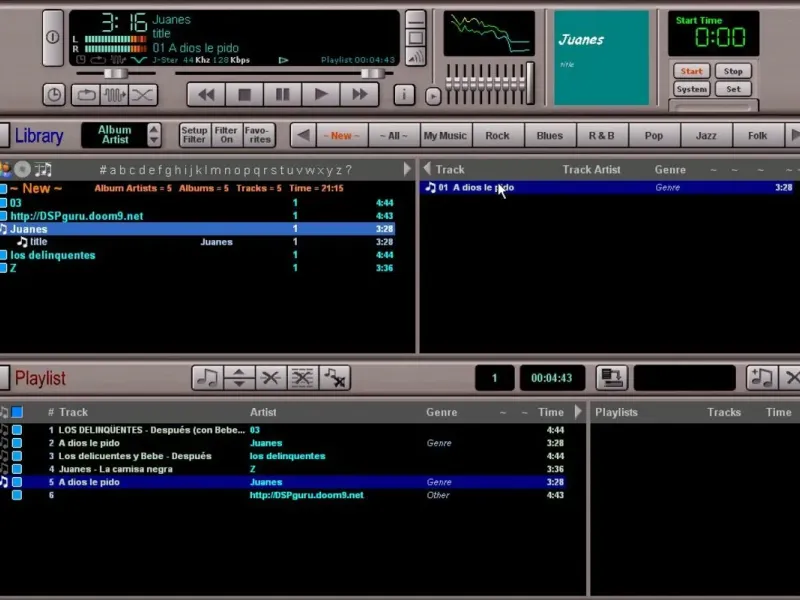800x600 pixels.
Task: Toggle checkbox for playlist track 6
Action: (17, 495)
